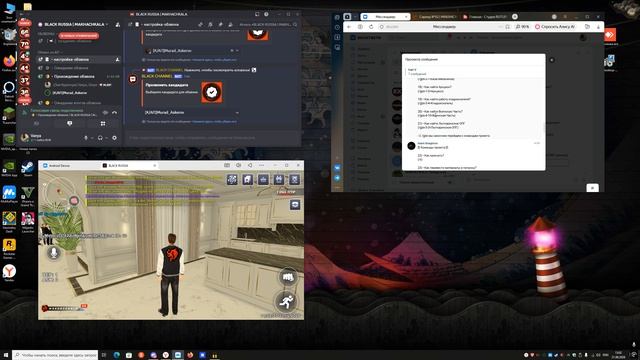Start screen share in Discord voice panel
The height and width of the screenshot is (360, 640).
(x=69, y=123)
